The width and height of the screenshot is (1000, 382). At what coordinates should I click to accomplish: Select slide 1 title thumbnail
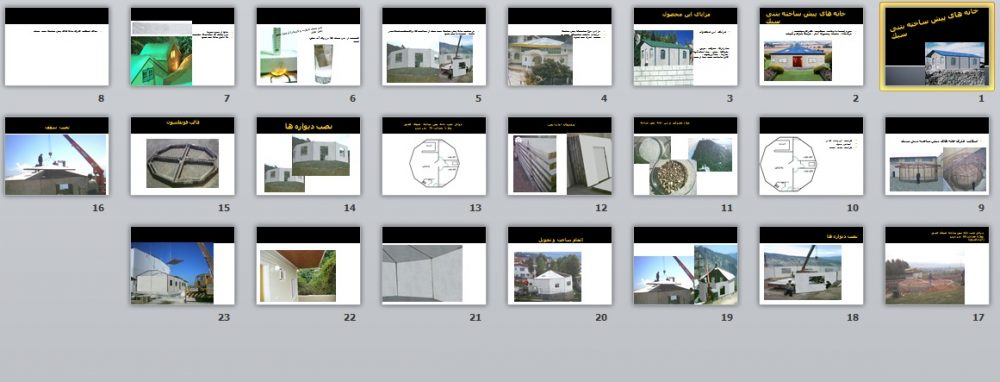[937, 47]
